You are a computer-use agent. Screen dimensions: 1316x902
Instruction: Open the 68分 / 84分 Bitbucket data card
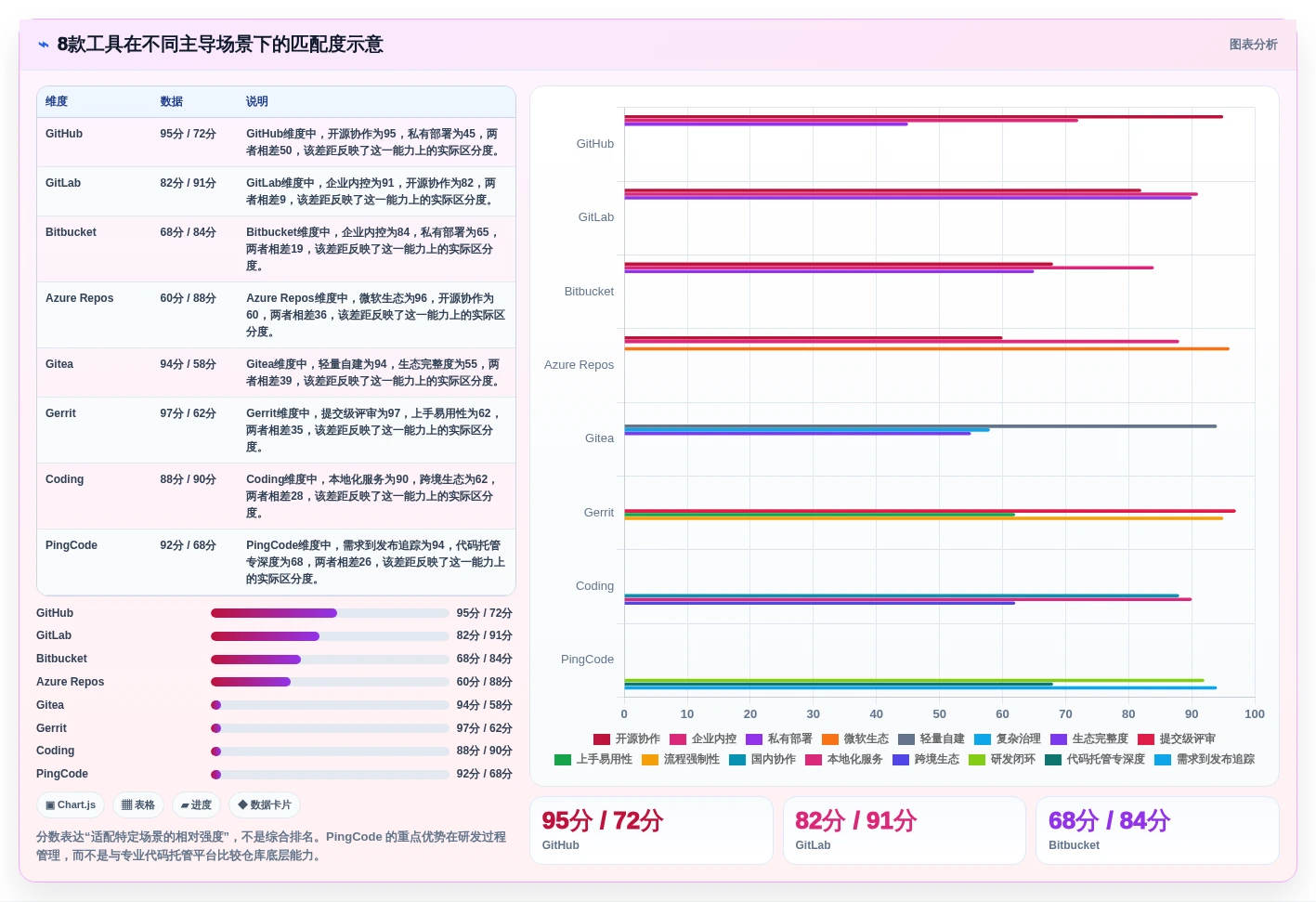pos(1157,830)
